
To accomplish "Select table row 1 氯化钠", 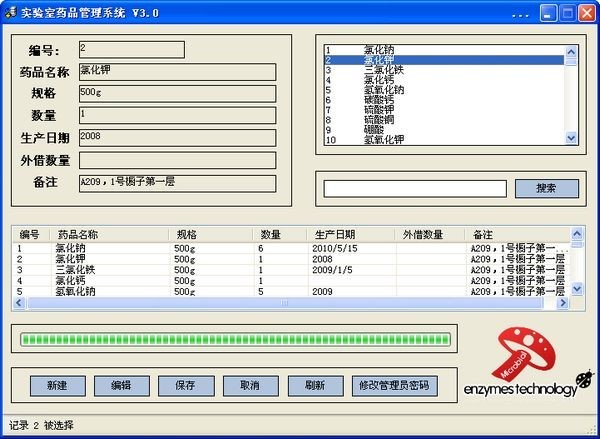I will [x=291, y=248].
